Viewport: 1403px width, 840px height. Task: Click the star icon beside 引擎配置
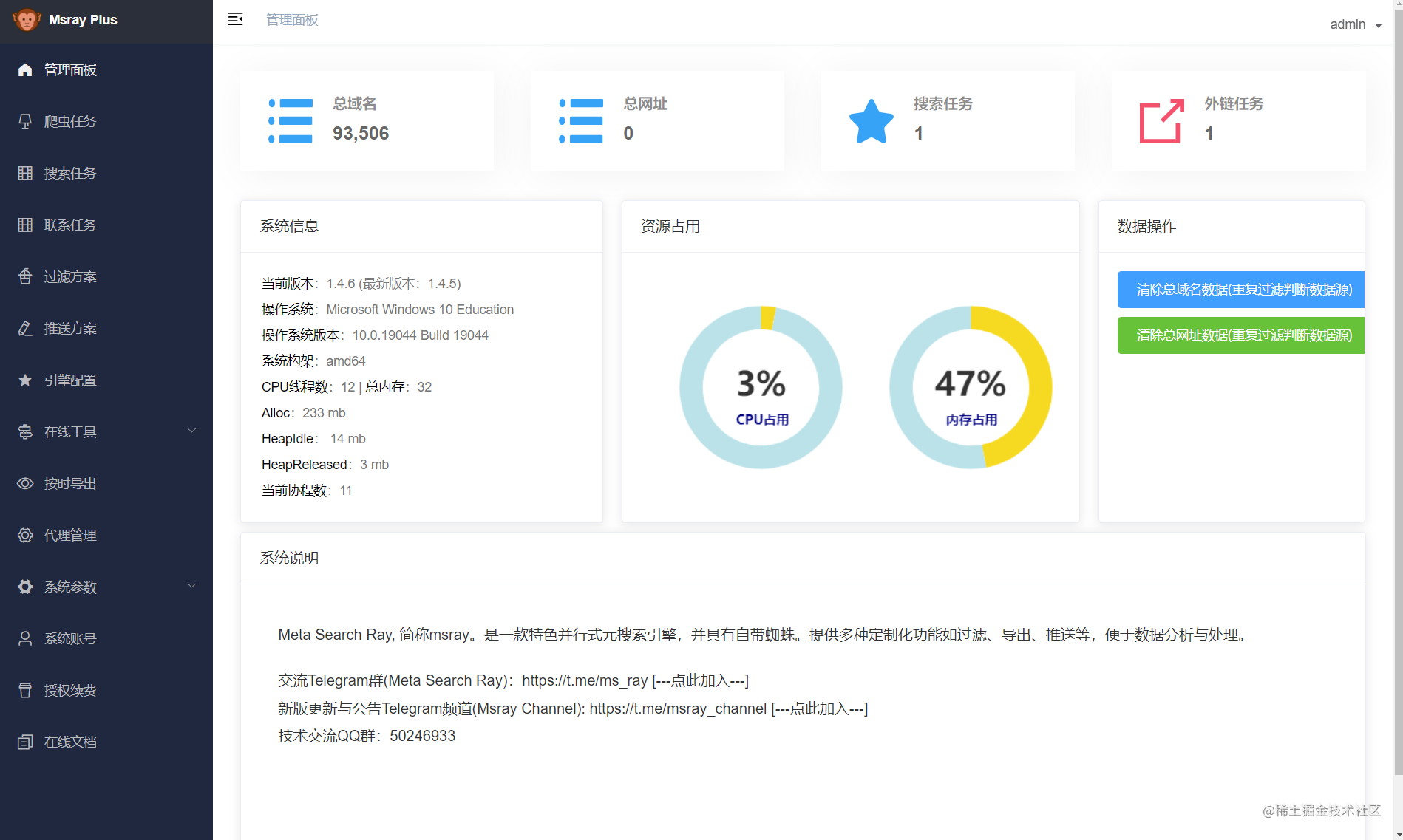pyautogui.click(x=25, y=380)
